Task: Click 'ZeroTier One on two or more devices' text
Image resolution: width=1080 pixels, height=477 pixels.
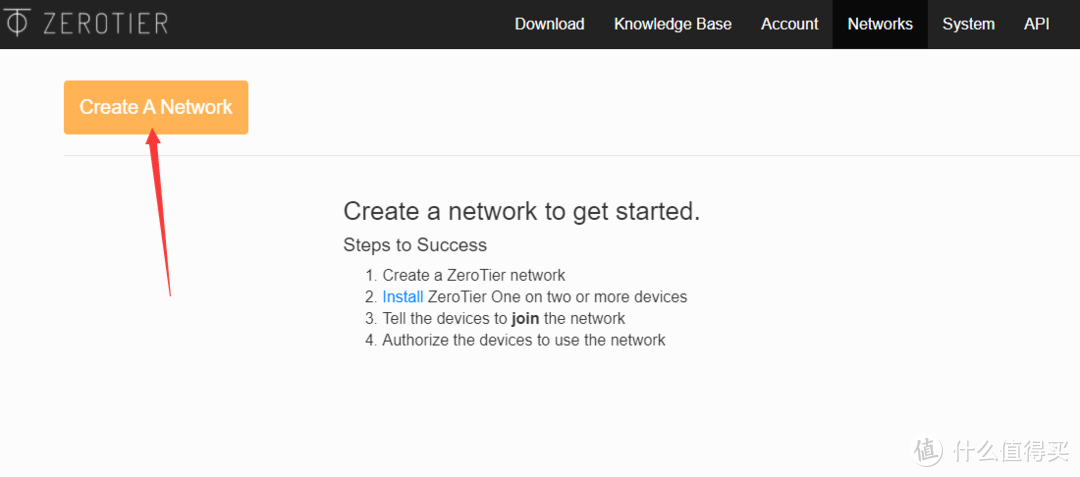Action: tap(557, 297)
